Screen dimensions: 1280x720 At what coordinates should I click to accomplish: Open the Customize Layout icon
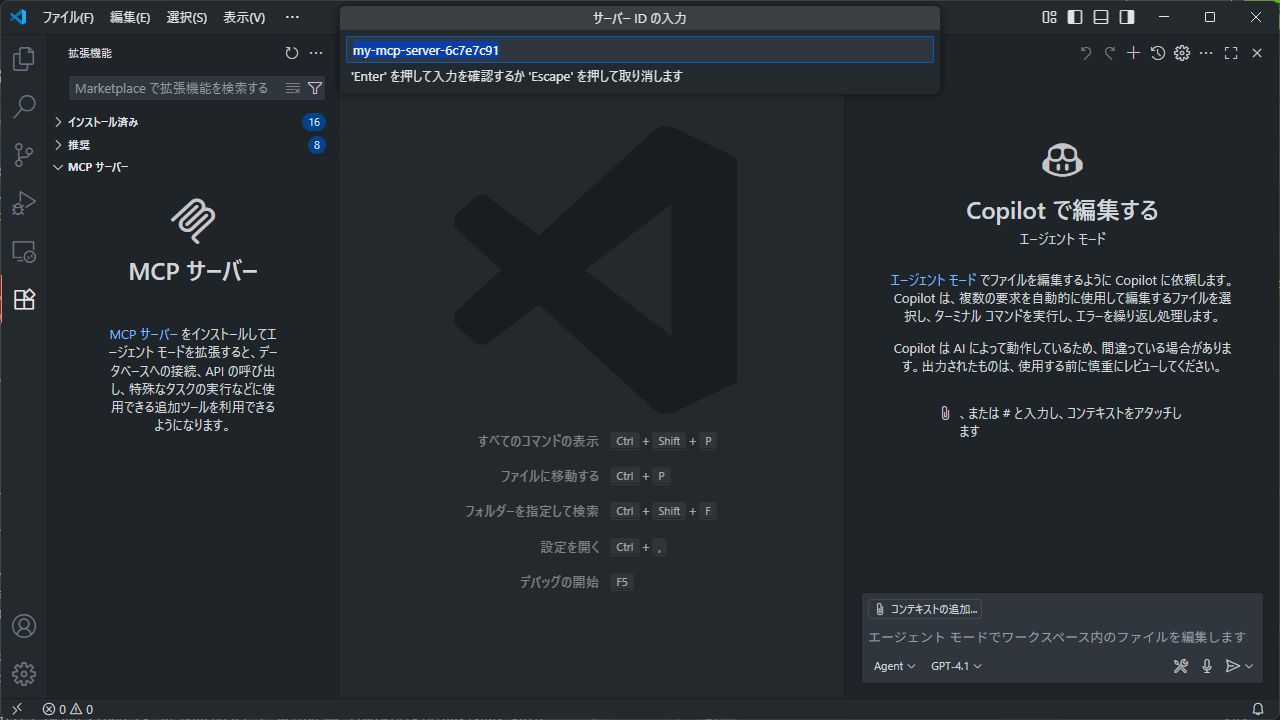[1049, 17]
